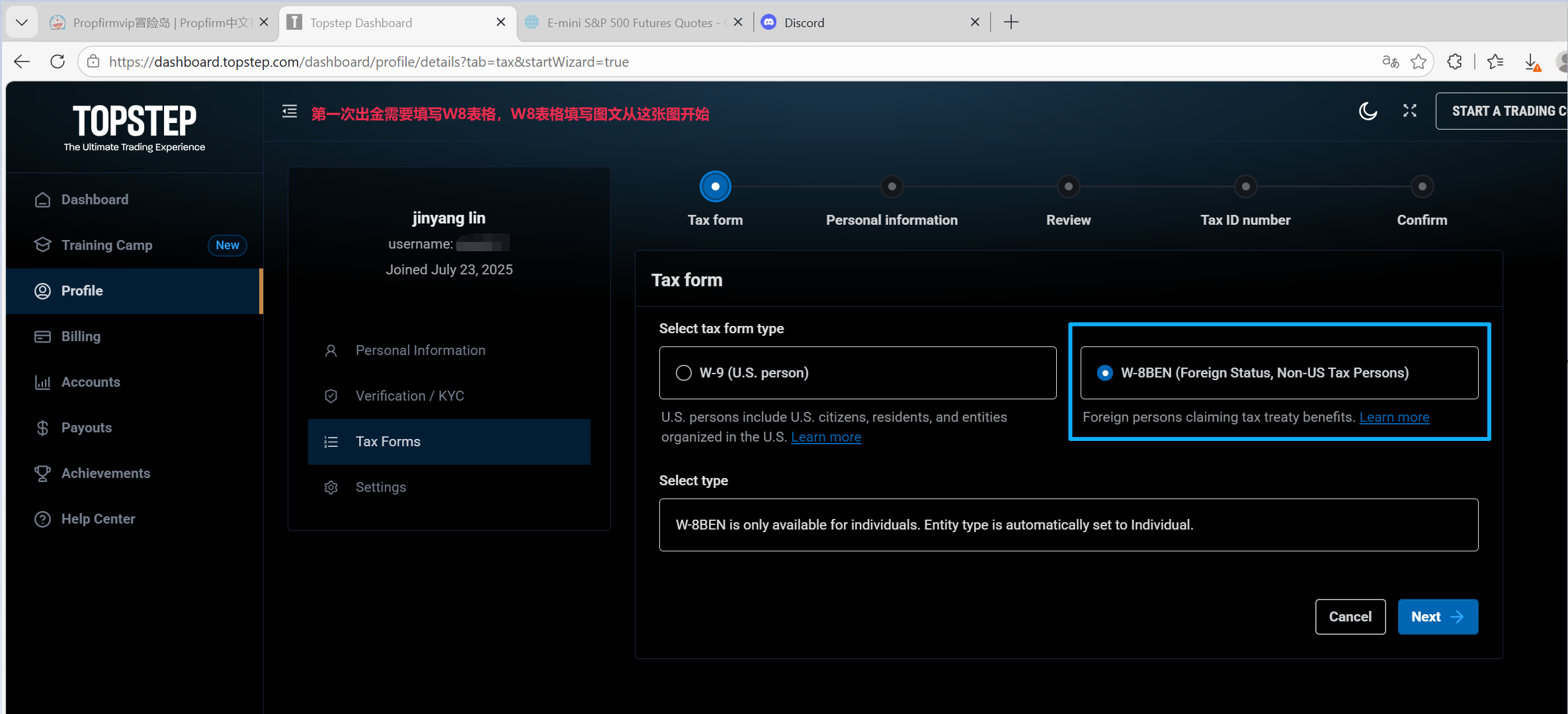The height and width of the screenshot is (714, 1568).
Task: View site info via the lock icon
Action: click(94, 61)
